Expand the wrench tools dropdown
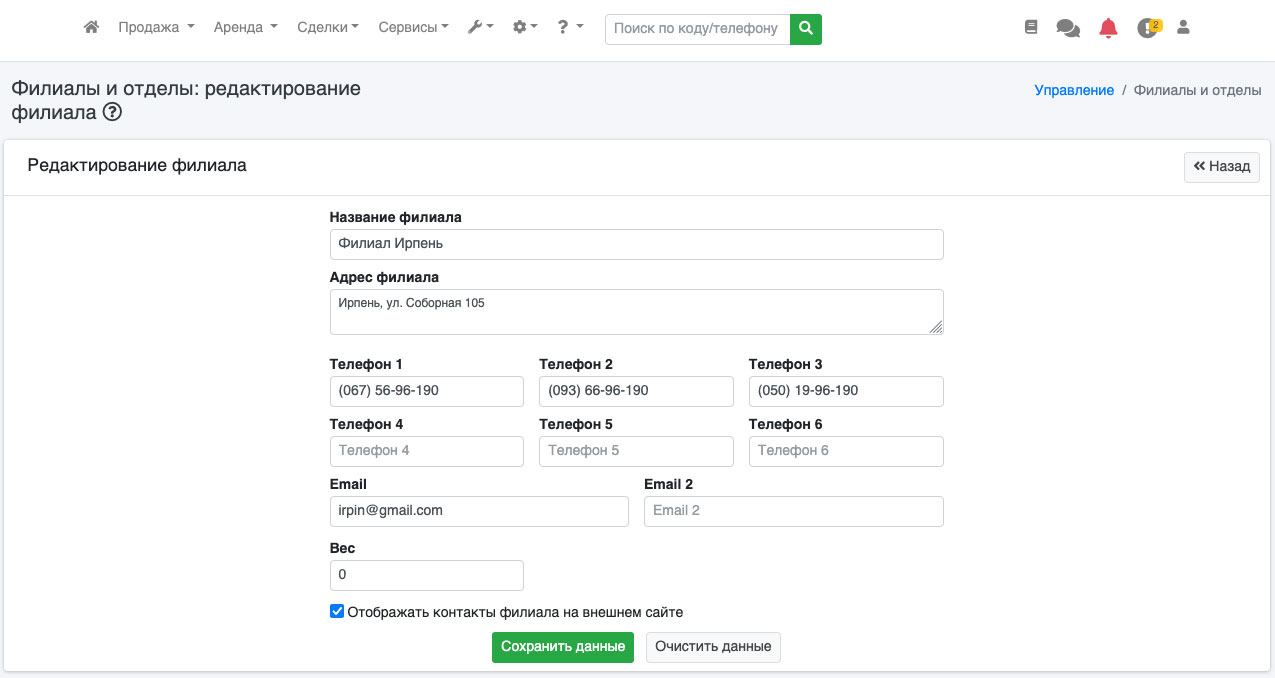Image resolution: width=1275 pixels, height=678 pixels. (480, 28)
